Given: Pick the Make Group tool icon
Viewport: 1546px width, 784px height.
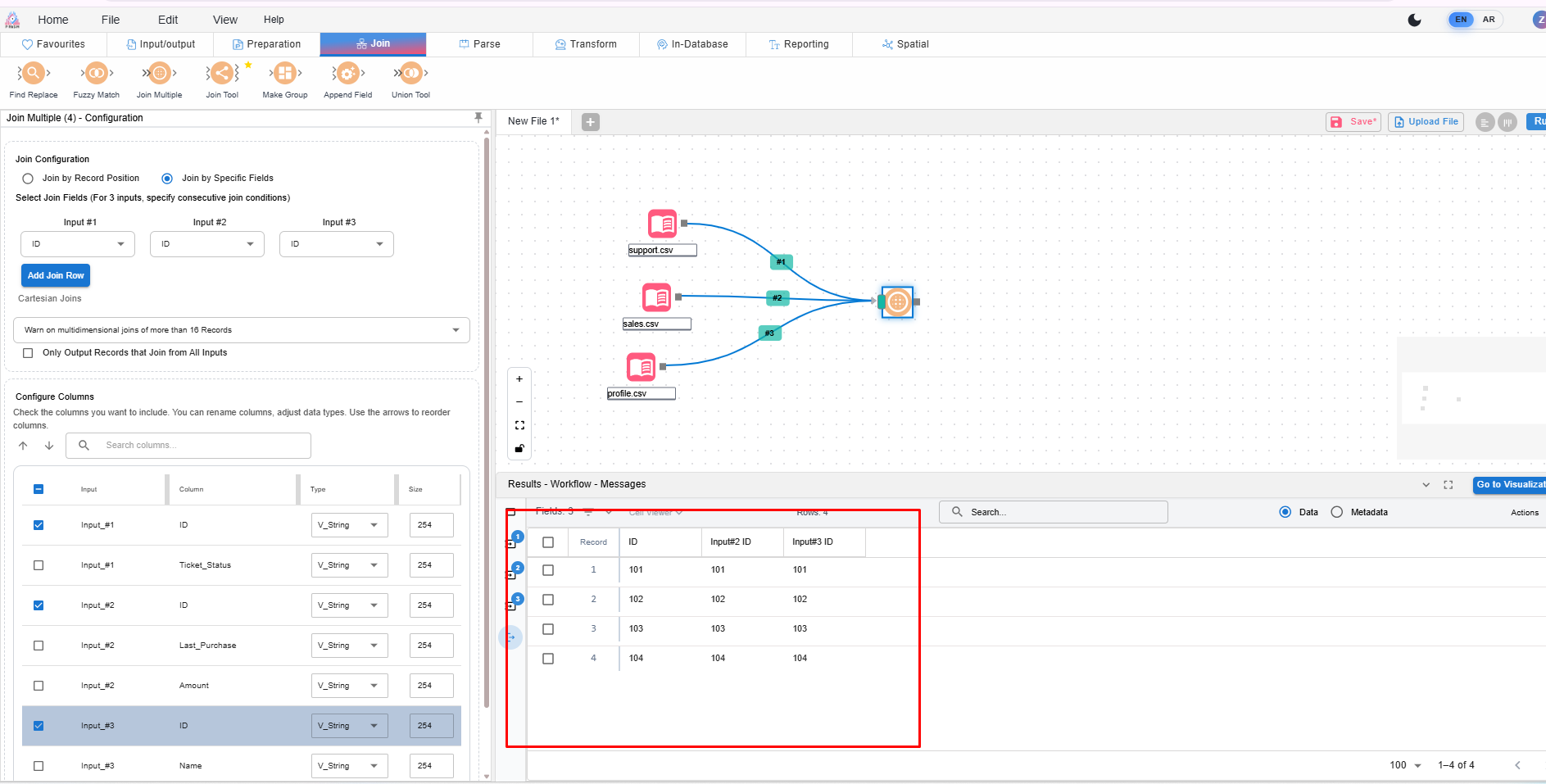Looking at the screenshot, I should coord(284,74).
